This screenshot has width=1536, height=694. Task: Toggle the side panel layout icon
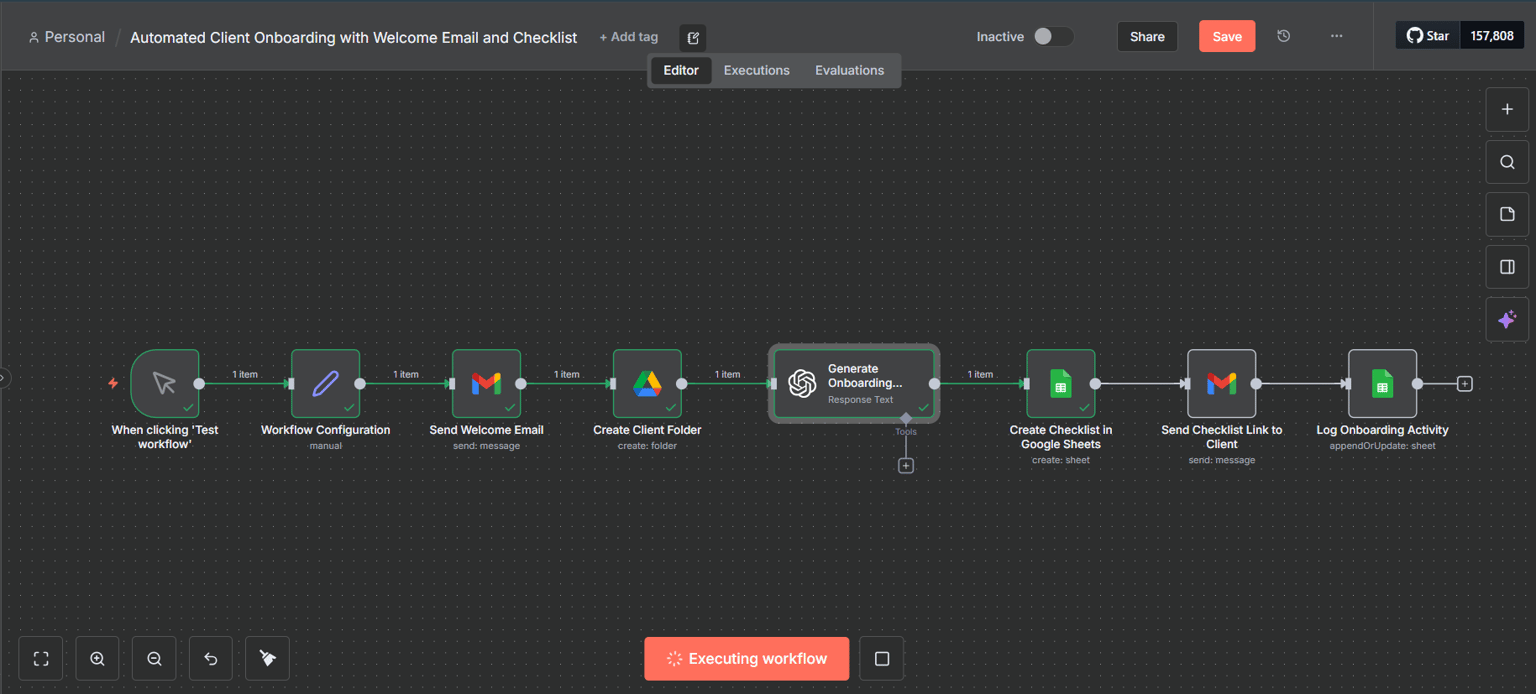click(x=1507, y=267)
